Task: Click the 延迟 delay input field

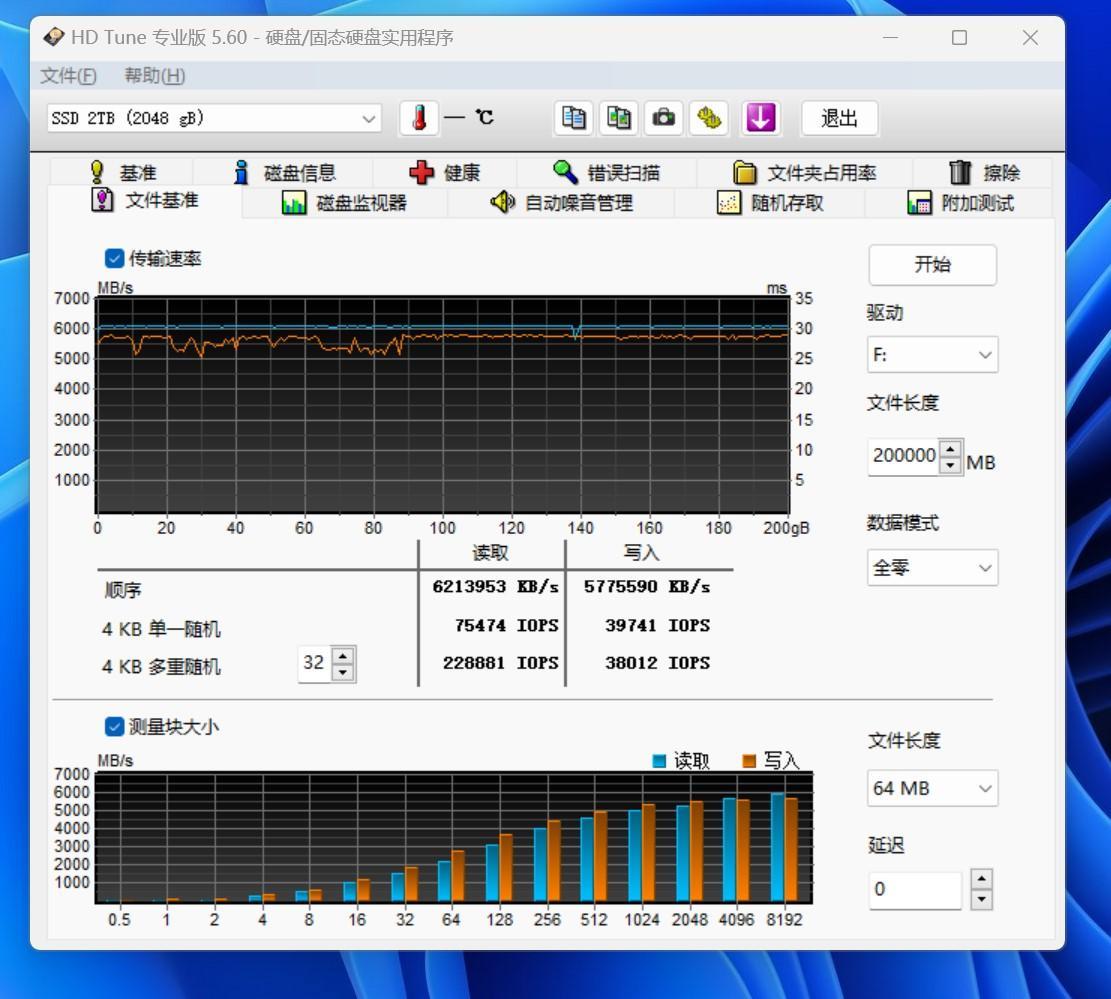Action: [x=915, y=890]
